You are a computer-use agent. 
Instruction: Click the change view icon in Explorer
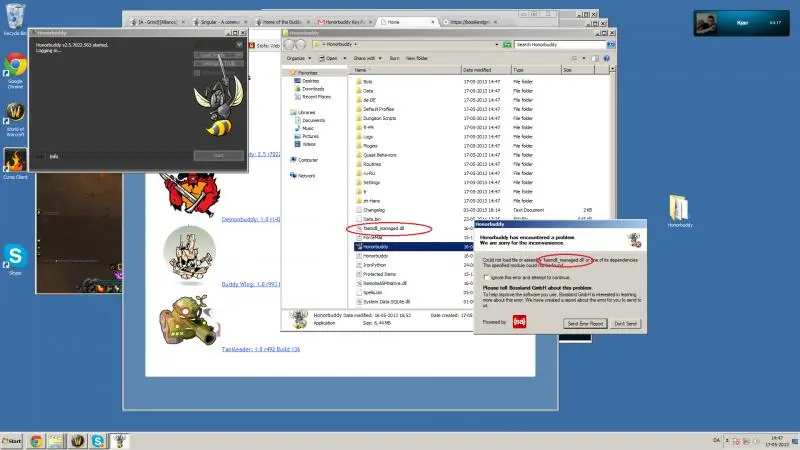pos(574,59)
